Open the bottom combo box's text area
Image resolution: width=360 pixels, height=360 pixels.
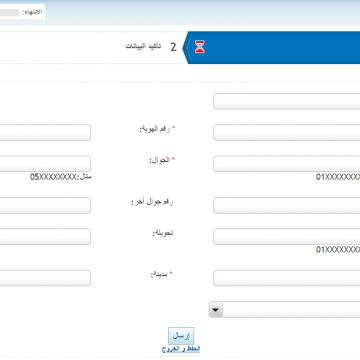[291, 310]
